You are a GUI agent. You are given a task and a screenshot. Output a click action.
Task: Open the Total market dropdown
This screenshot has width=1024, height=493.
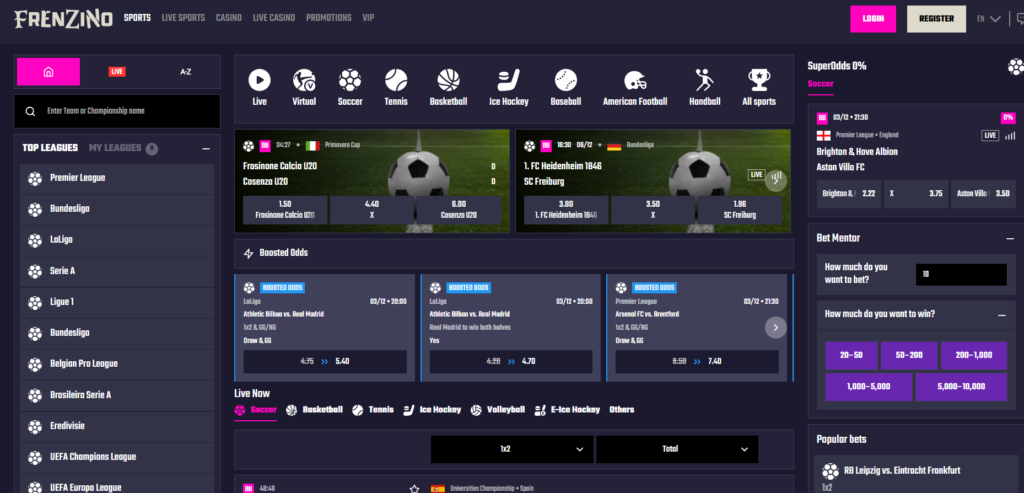click(677, 449)
